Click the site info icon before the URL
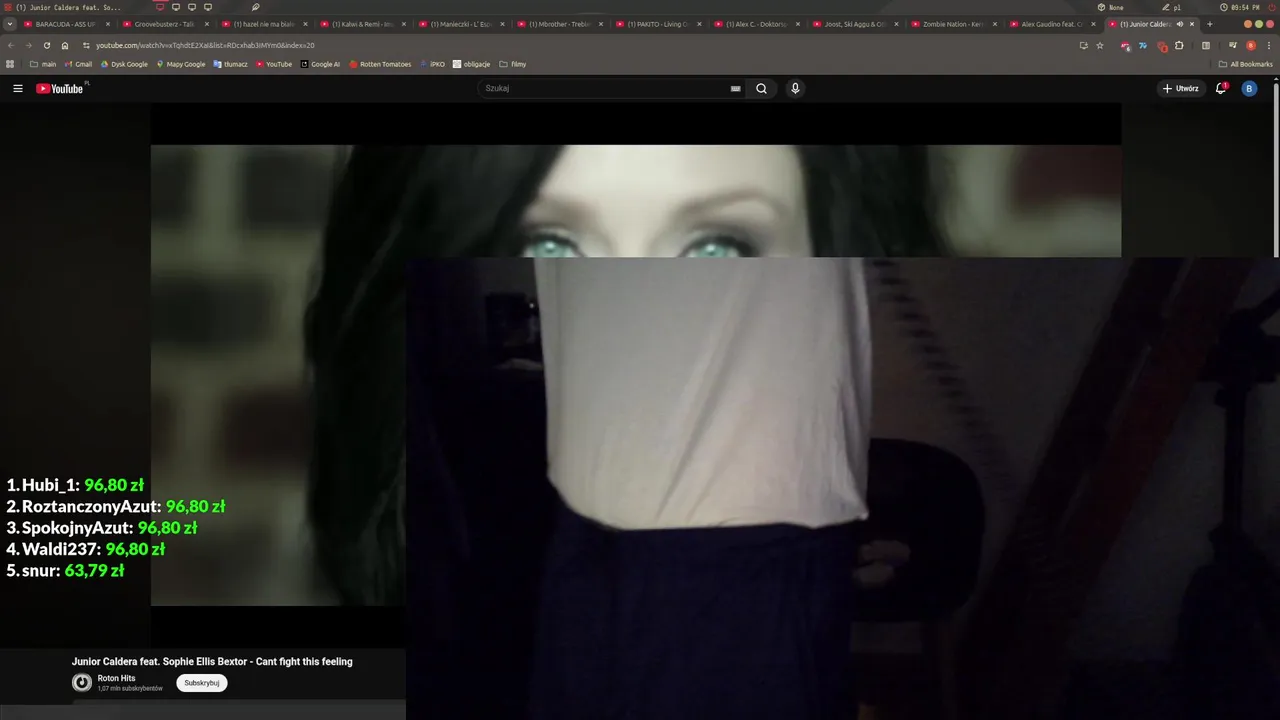1280x720 pixels. tap(86, 45)
